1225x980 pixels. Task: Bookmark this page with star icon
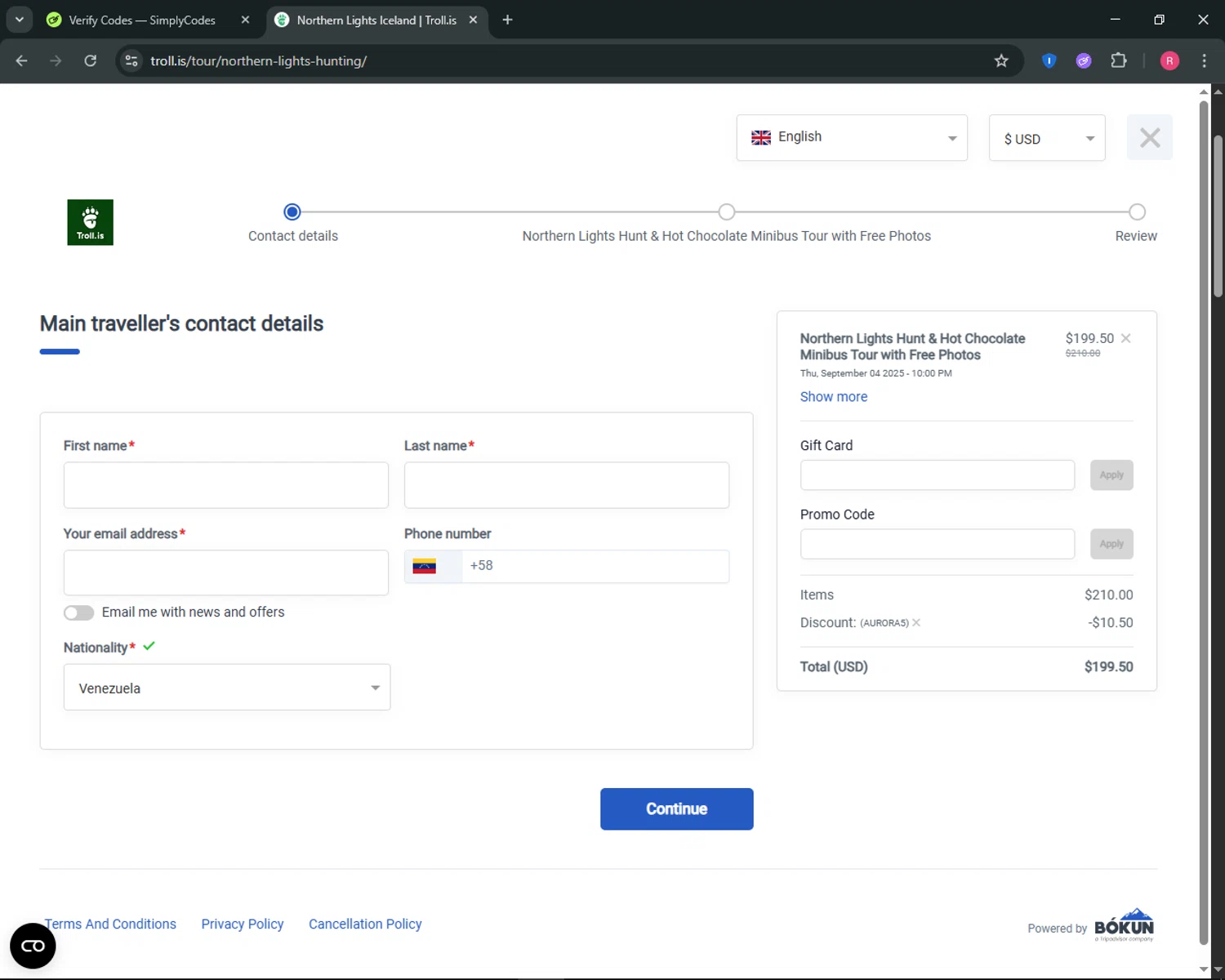[1001, 60]
